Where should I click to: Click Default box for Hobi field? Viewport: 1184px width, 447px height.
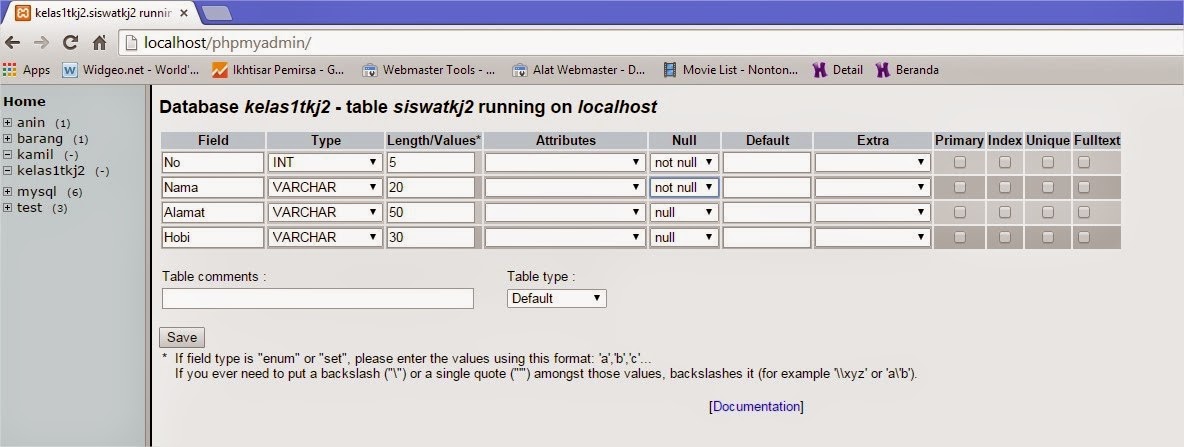(x=766, y=237)
